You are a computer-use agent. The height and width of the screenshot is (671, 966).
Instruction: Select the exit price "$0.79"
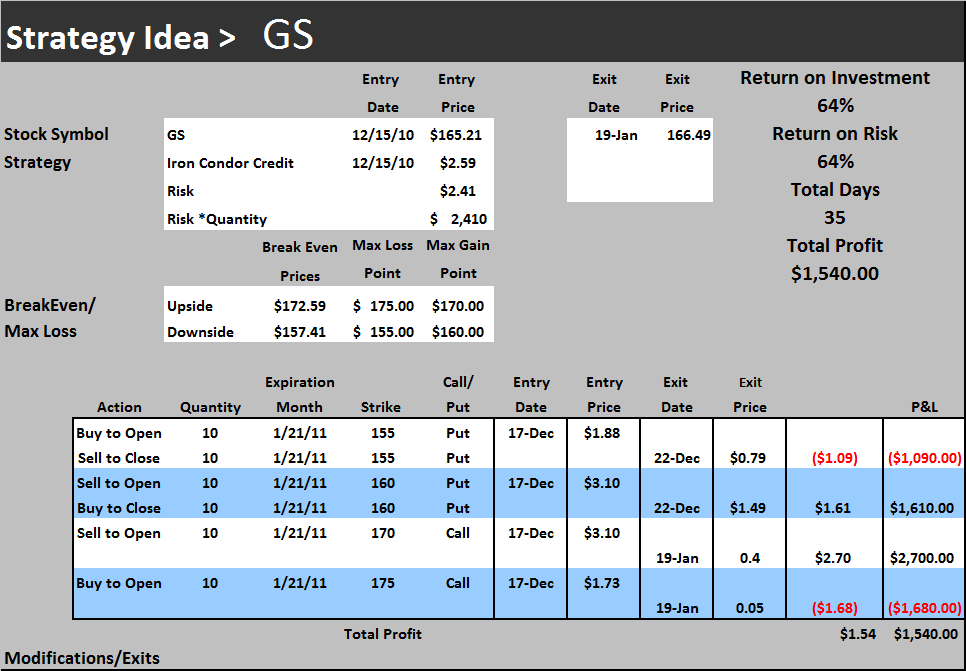point(748,458)
